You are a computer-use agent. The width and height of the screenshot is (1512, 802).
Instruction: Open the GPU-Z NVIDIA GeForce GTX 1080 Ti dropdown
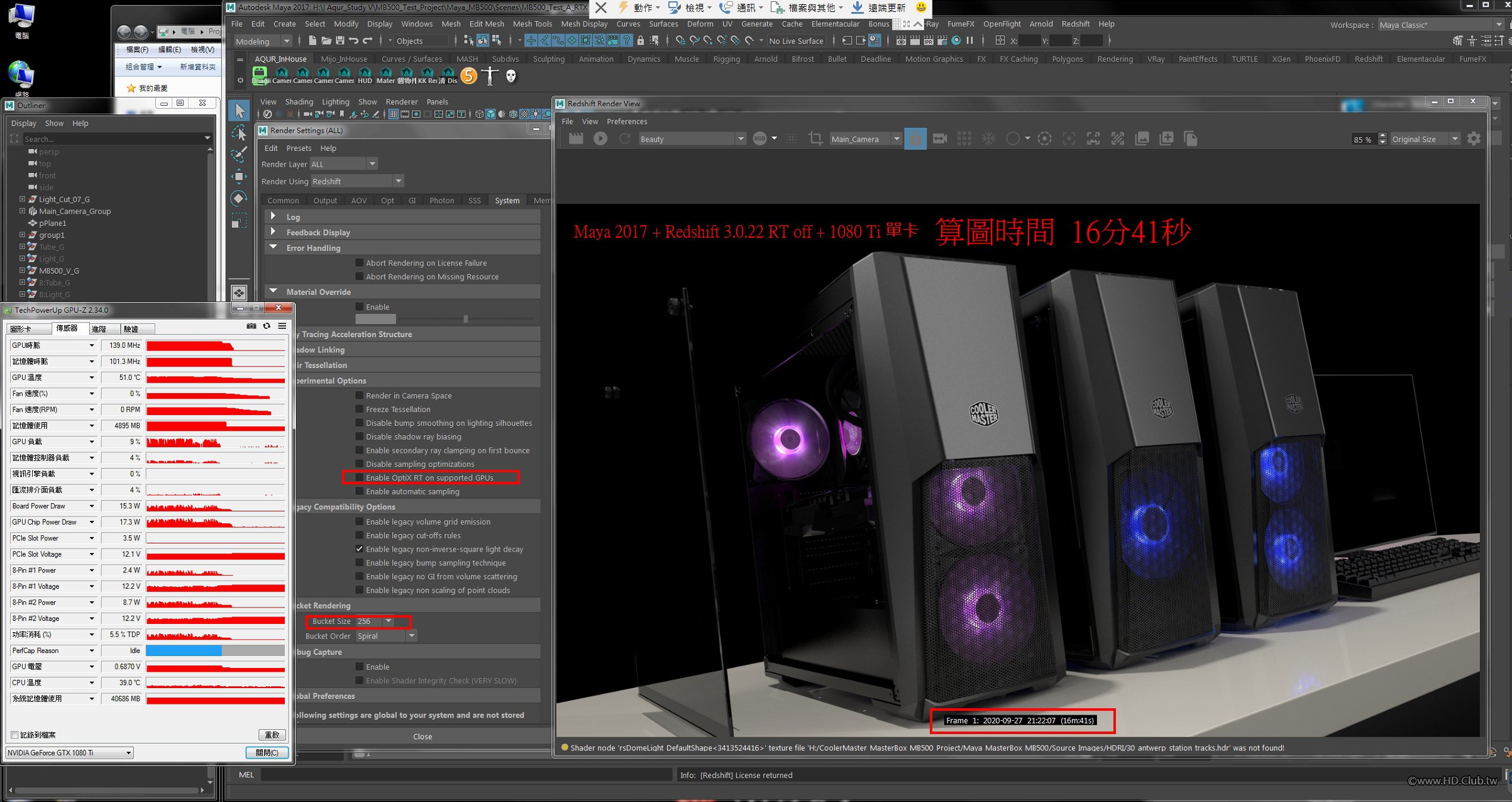tap(69, 753)
